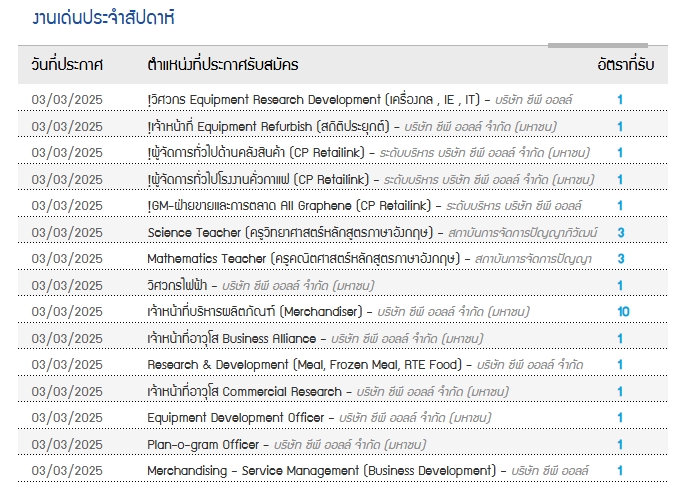
Task: Select the วิศวกรไฟฟ้า job listing
Action: (x=181, y=285)
